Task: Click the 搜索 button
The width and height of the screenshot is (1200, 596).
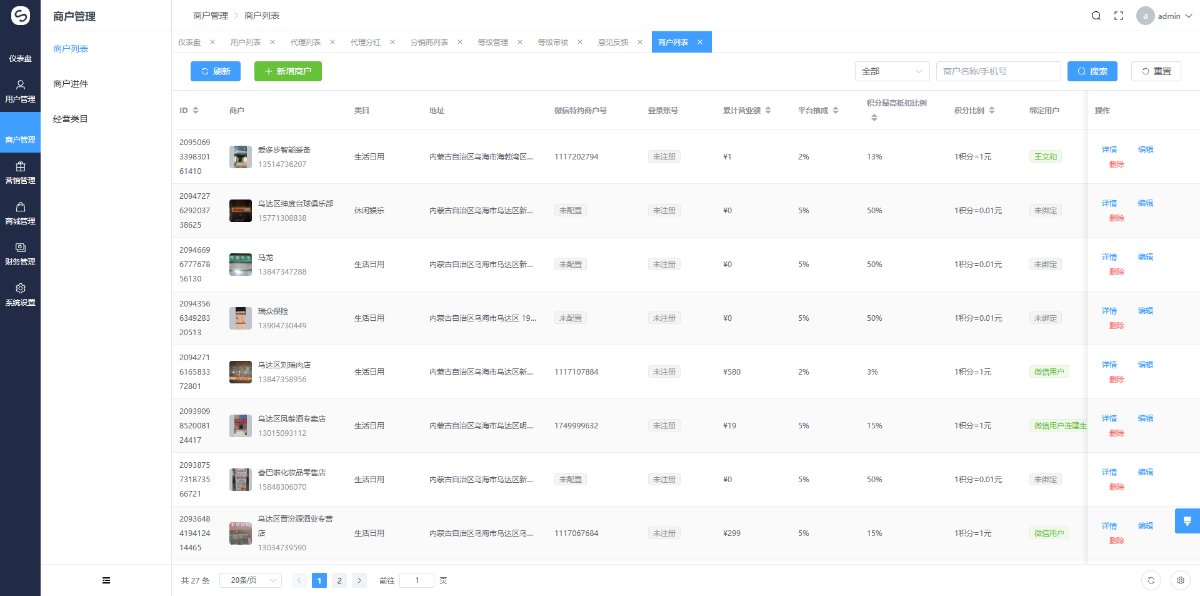Action: 1093,71
